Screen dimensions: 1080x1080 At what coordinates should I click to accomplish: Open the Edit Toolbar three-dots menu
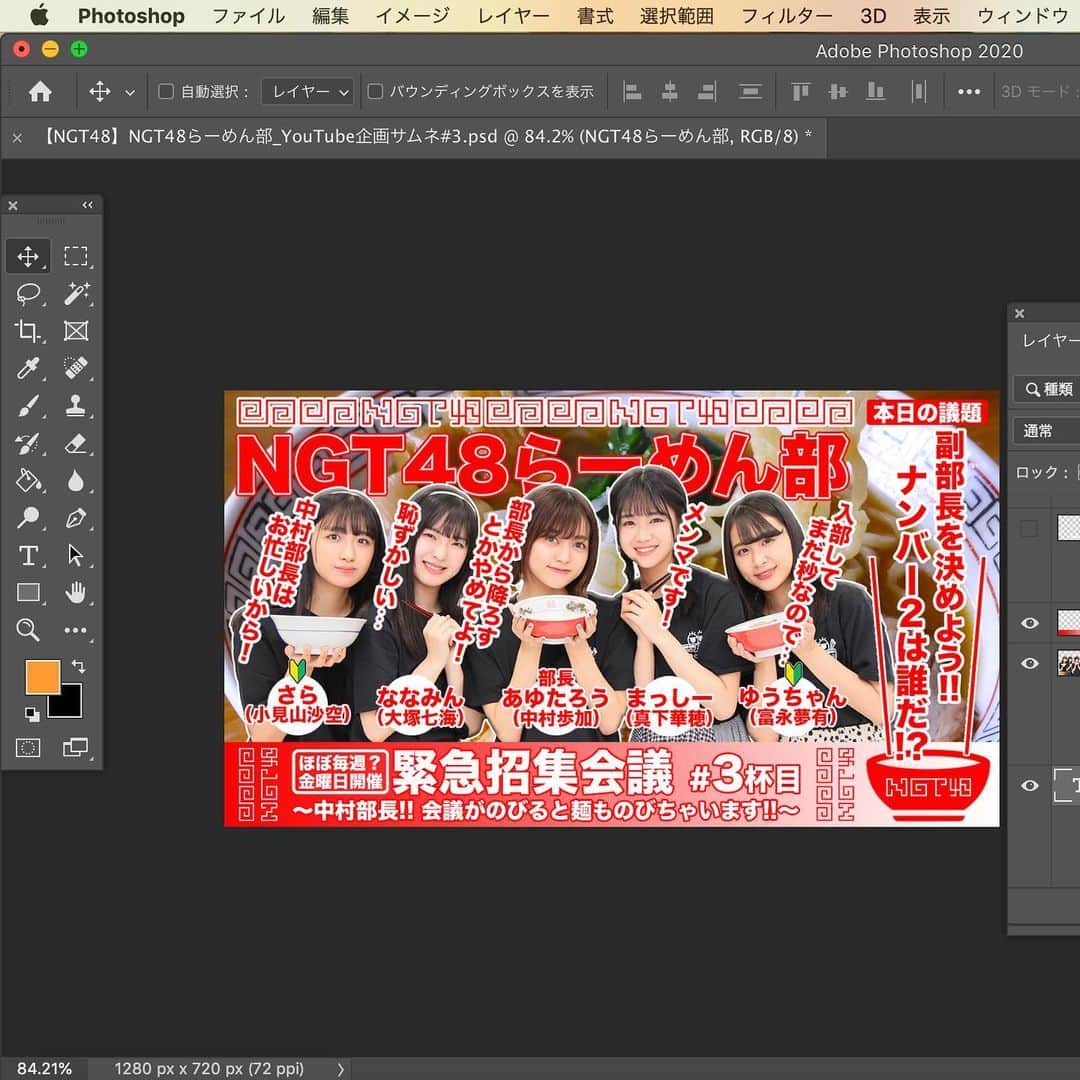(x=76, y=630)
